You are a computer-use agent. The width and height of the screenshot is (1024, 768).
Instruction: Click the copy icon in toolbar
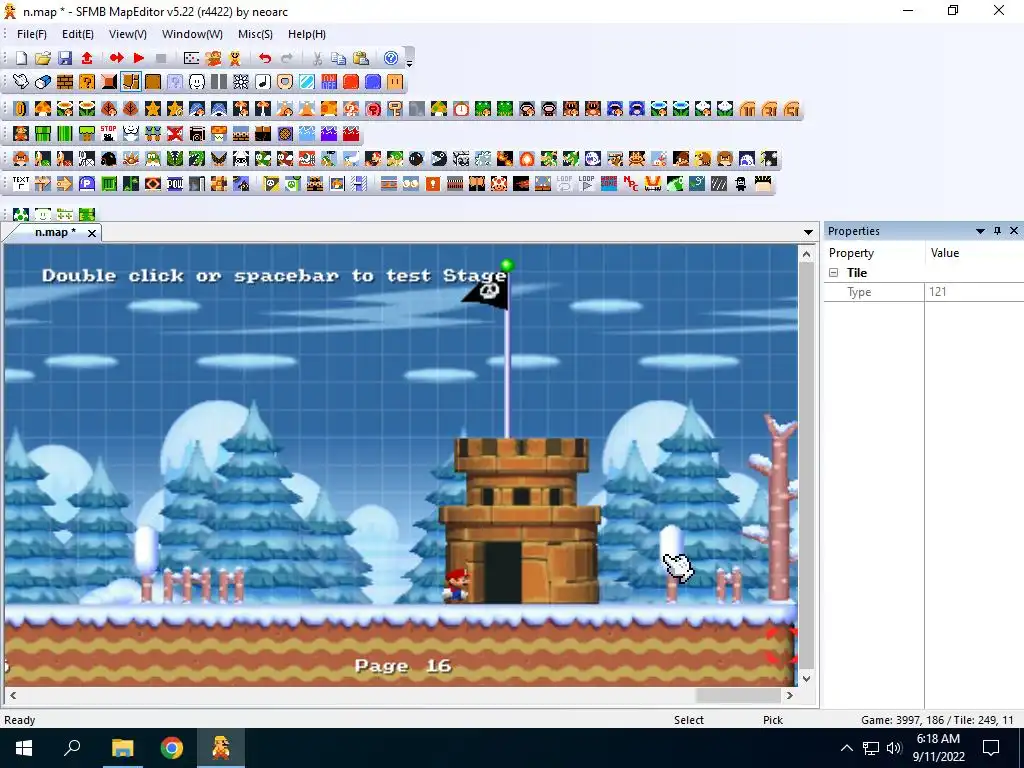click(338, 58)
